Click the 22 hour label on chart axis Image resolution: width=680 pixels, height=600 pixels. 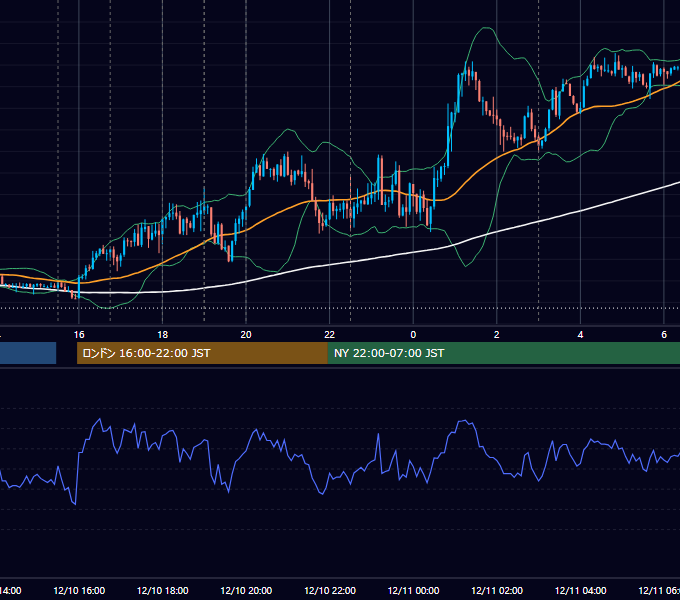(330, 335)
